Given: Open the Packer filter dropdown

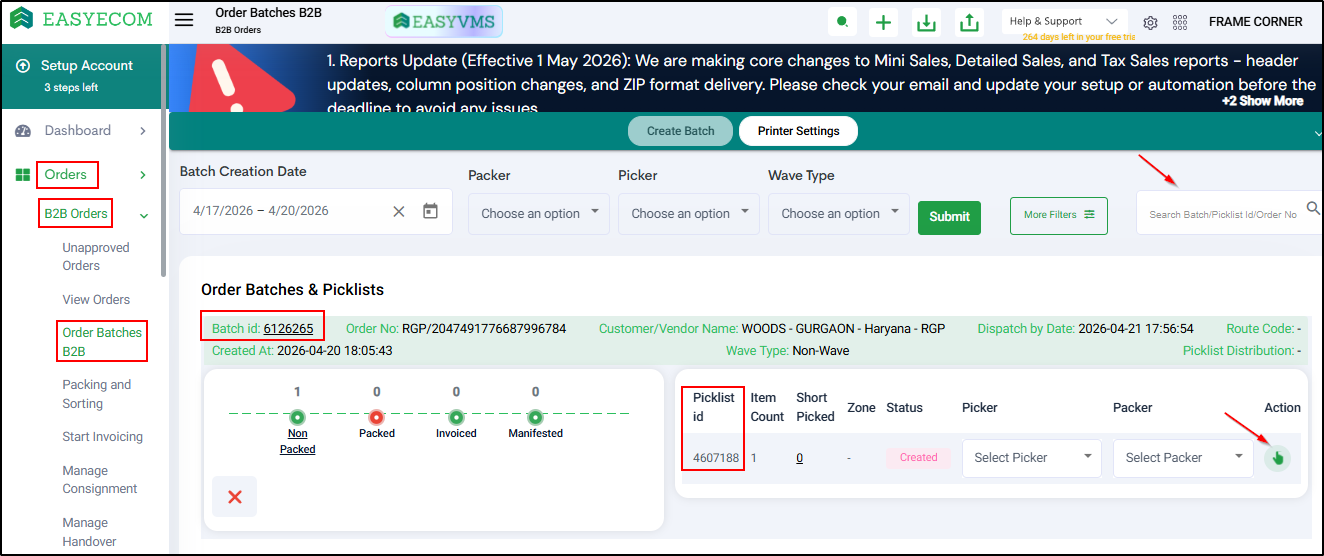Looking at the screenshot, I should [539, 214].
